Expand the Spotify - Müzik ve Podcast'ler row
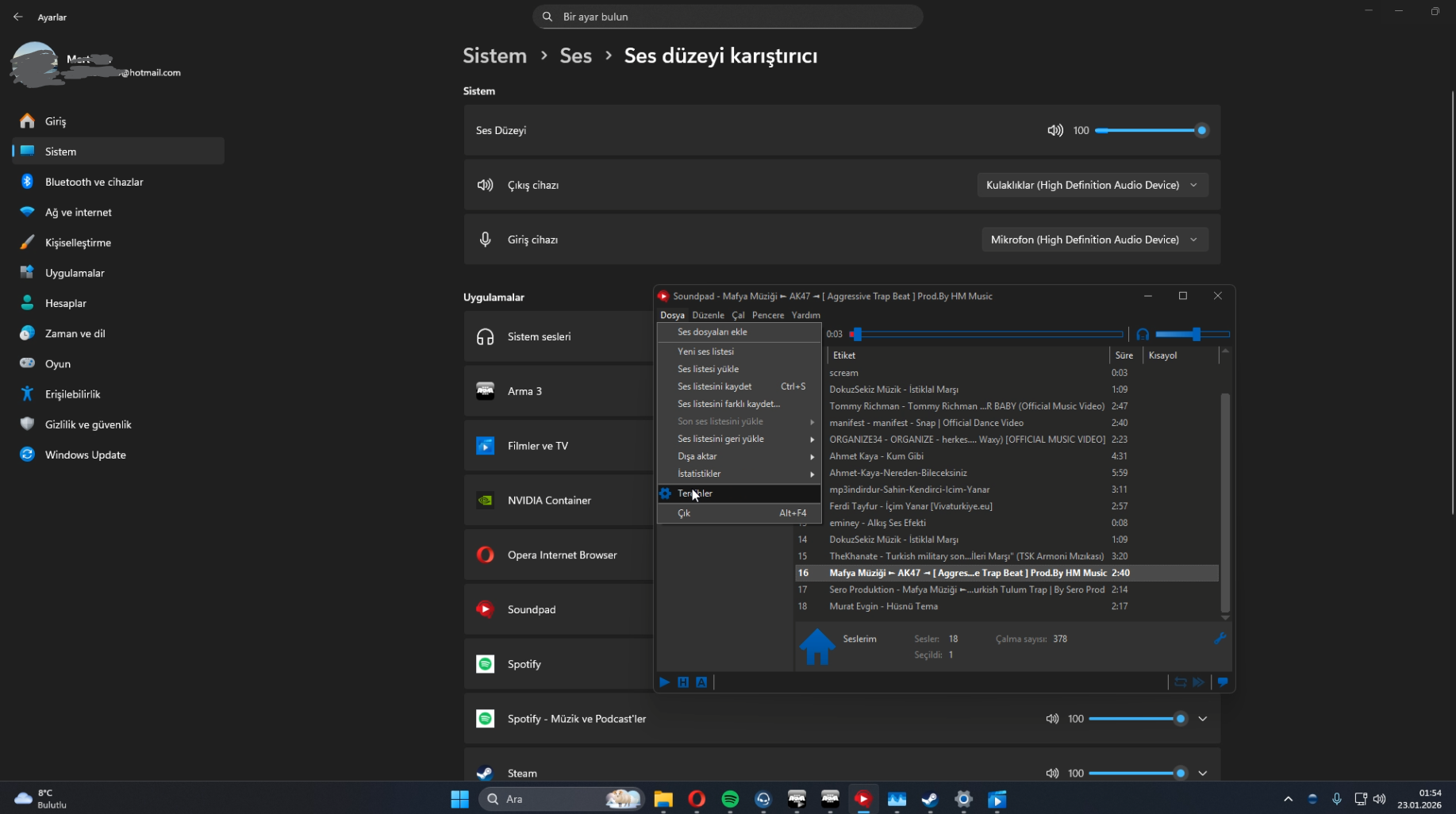Screen dimensions: 1456x814 [1203, 719]
